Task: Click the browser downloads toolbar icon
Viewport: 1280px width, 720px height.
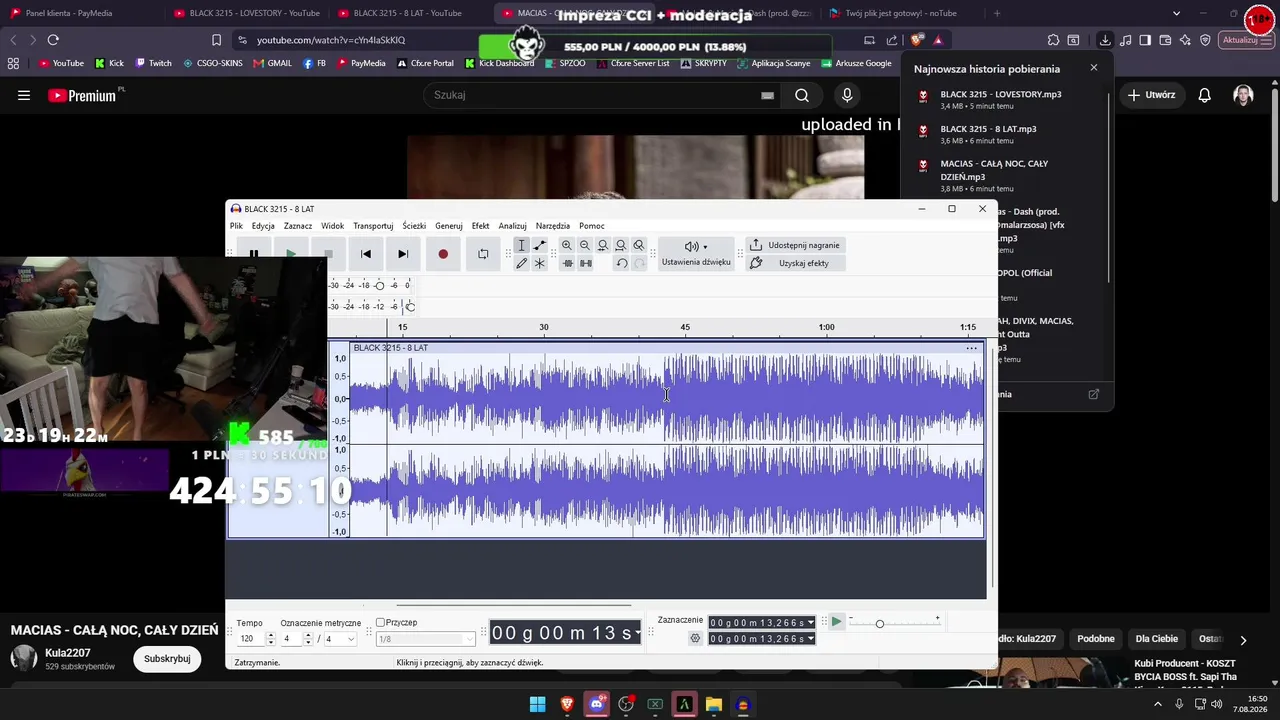Action: 1105,40
